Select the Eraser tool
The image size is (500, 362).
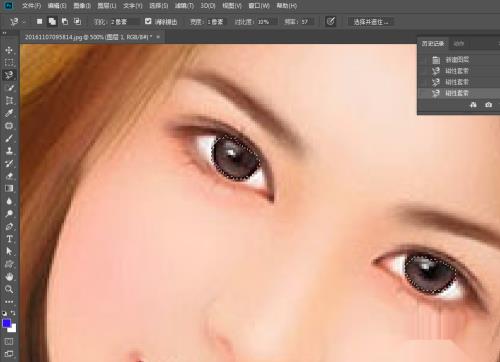point(9,176)
